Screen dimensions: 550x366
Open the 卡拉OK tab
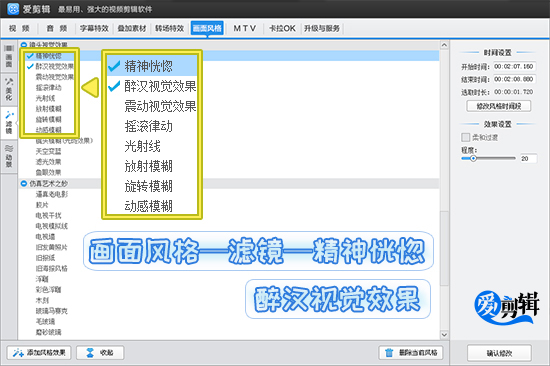(x=282, y=28)
